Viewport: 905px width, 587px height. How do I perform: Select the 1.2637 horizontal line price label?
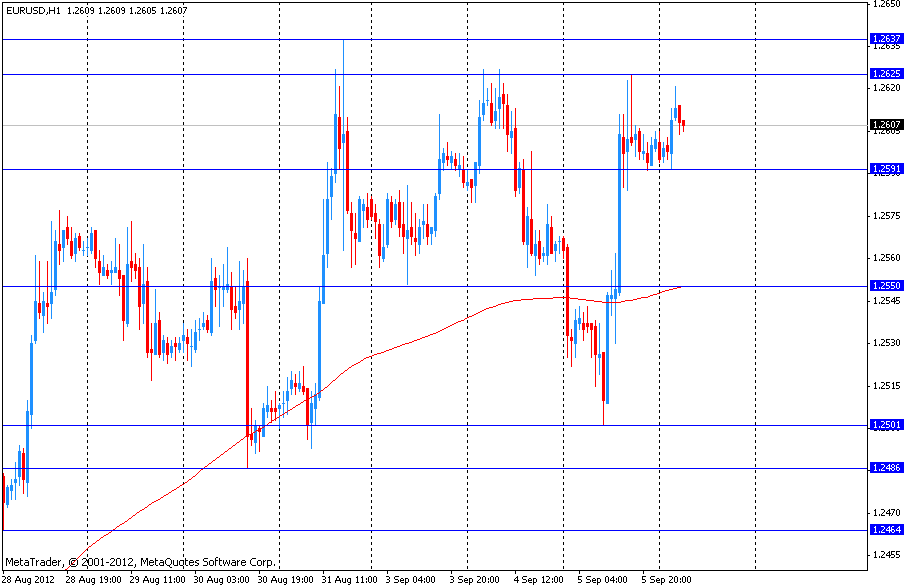point(886,40)
